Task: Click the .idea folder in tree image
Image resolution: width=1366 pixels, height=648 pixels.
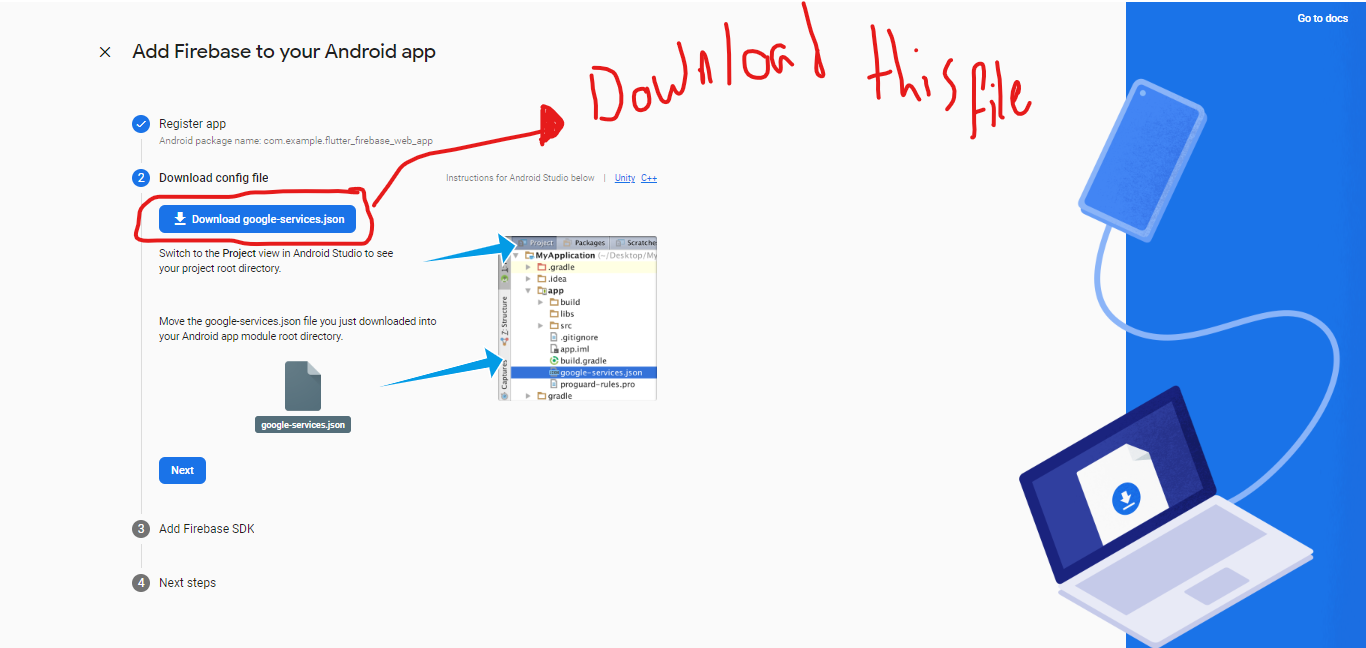Action: (x=552, y=279)
